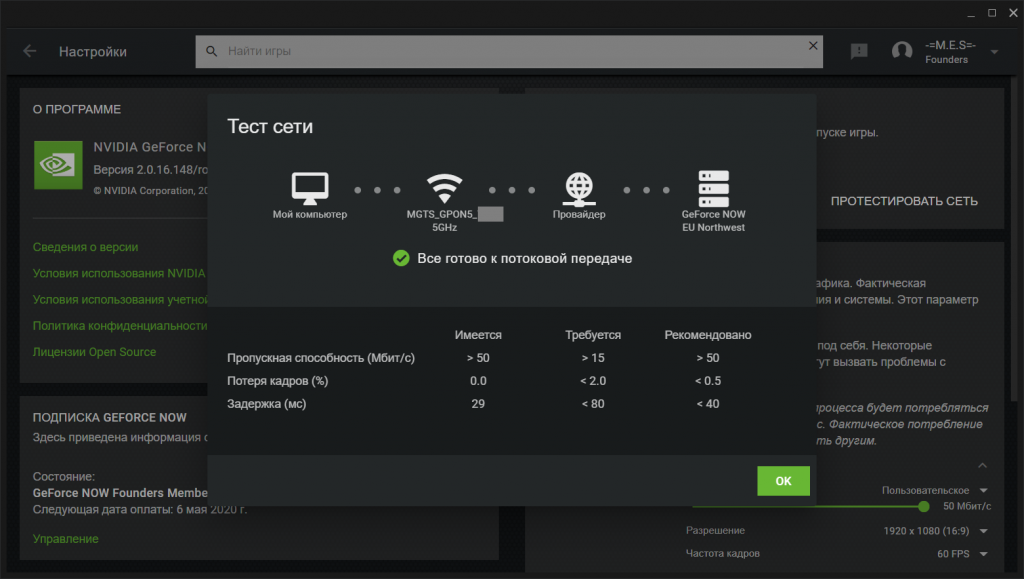Click the green ready checkmark icon
The width and height of the screenshot is (1024, 579).
tap(401, 258)
